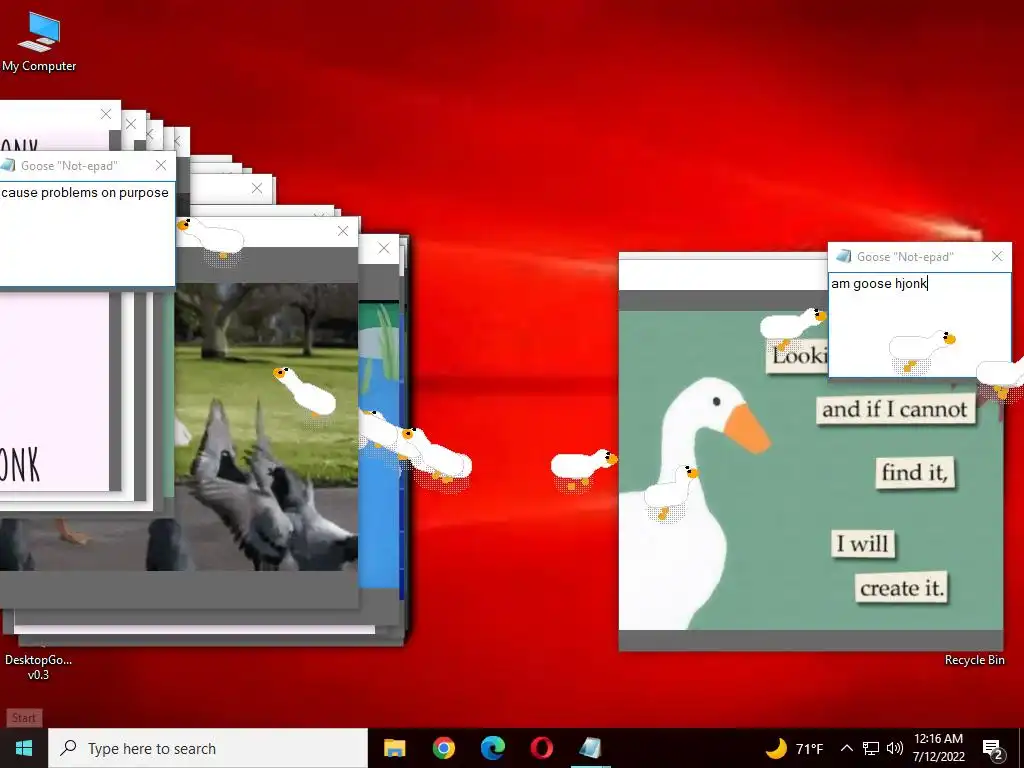
Task: Click the left Goose "Not-epad" window title
Action: 69,166
